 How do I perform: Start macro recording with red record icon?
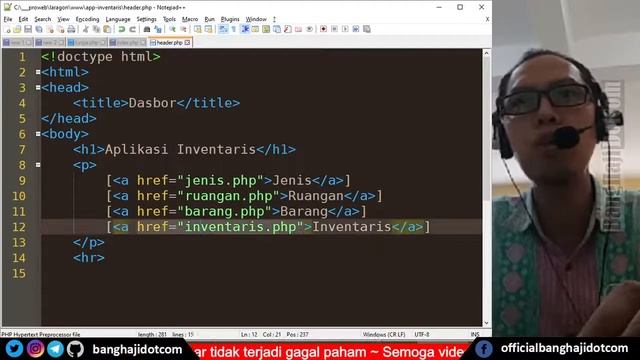coord(323,29)
